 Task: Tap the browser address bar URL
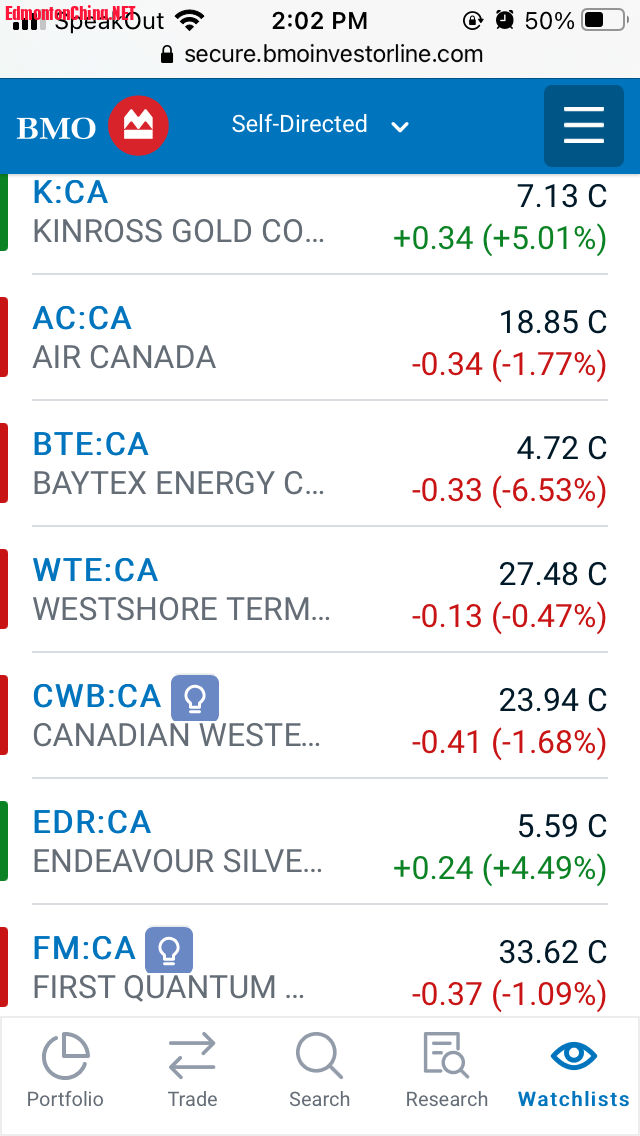coord(332,54)
